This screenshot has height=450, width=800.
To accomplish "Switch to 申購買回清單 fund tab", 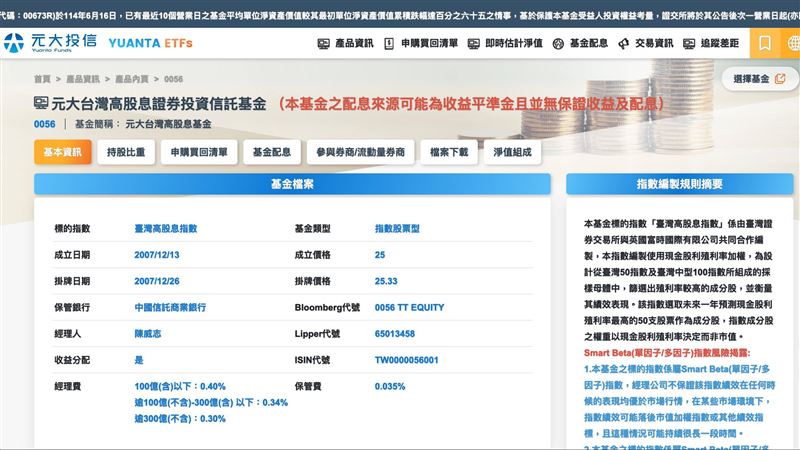I will (199, 152).
